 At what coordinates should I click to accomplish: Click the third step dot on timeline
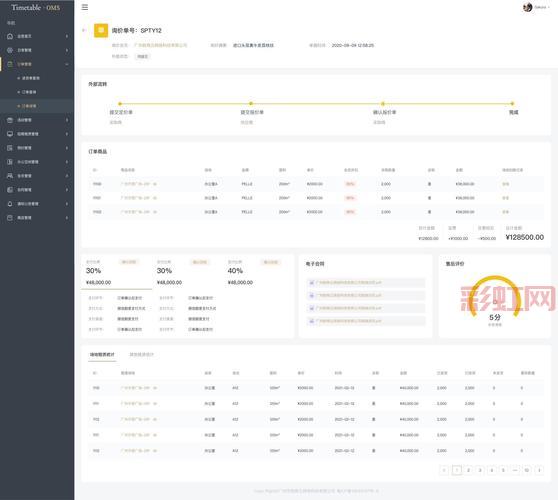click(383, 104)
